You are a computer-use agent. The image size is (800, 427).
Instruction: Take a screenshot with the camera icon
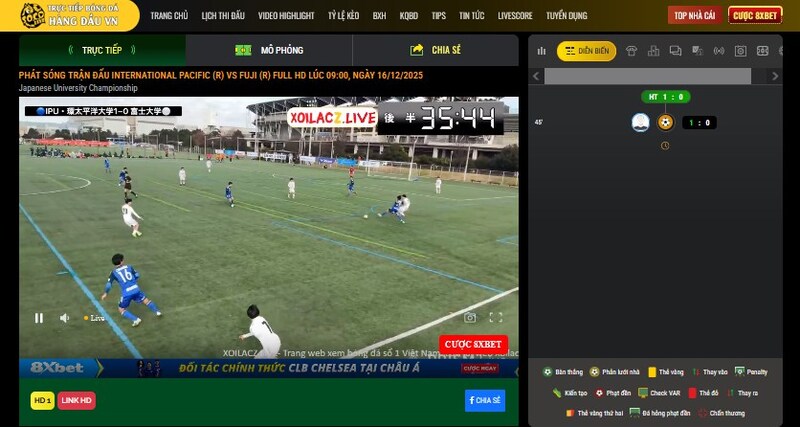point(470,318)
